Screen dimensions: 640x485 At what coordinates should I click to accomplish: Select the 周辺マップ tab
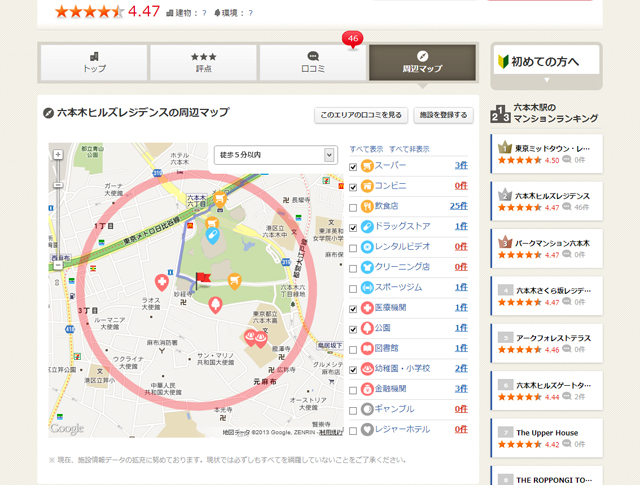pyautogui.click(x=422, y=62)
